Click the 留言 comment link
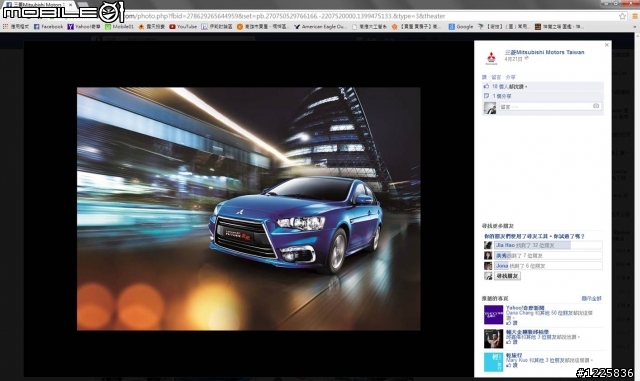640x381 pixels. pyautogui.click(x=496, y=77)
